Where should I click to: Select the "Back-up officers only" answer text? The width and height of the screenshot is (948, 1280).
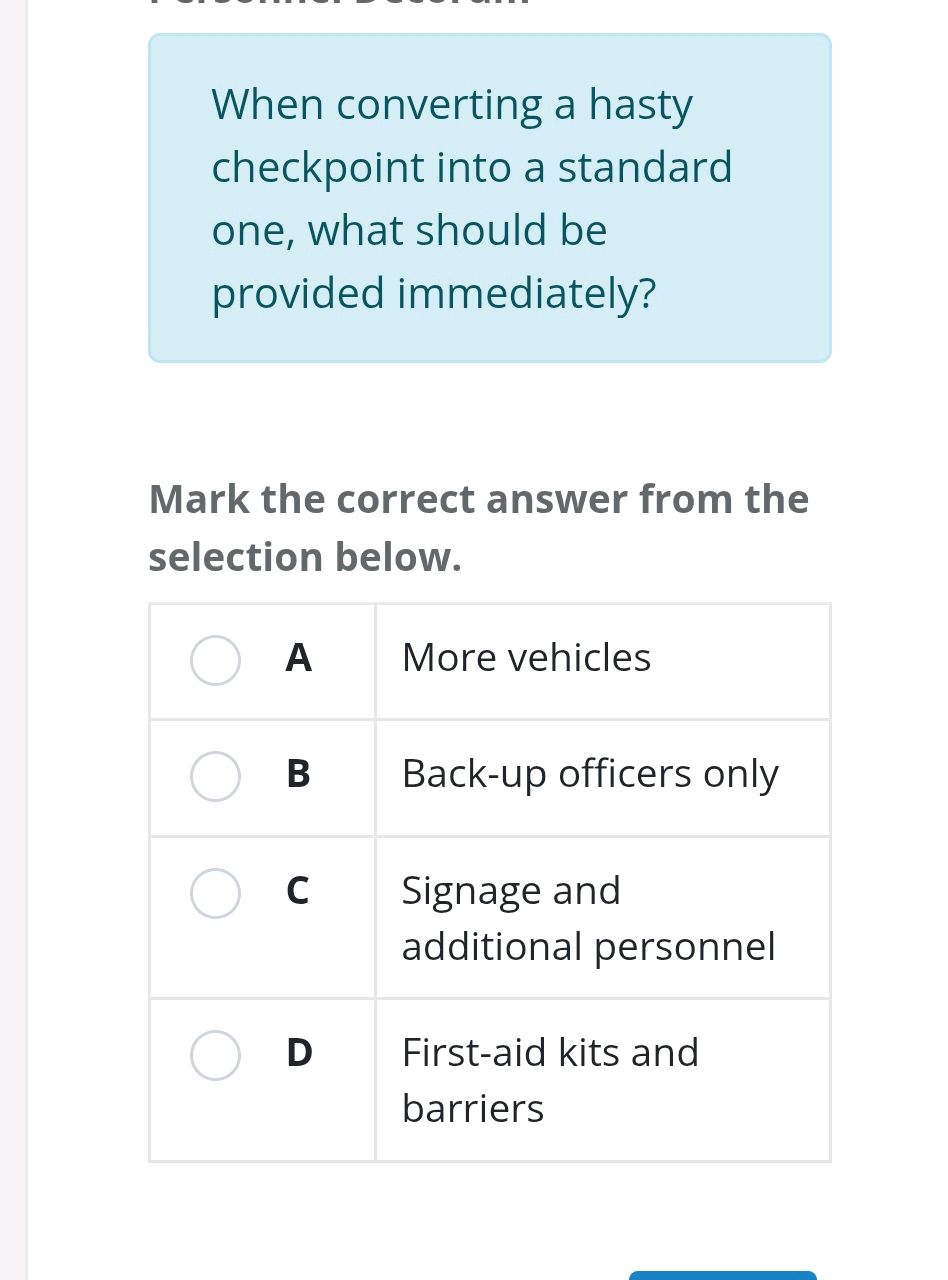589,775
